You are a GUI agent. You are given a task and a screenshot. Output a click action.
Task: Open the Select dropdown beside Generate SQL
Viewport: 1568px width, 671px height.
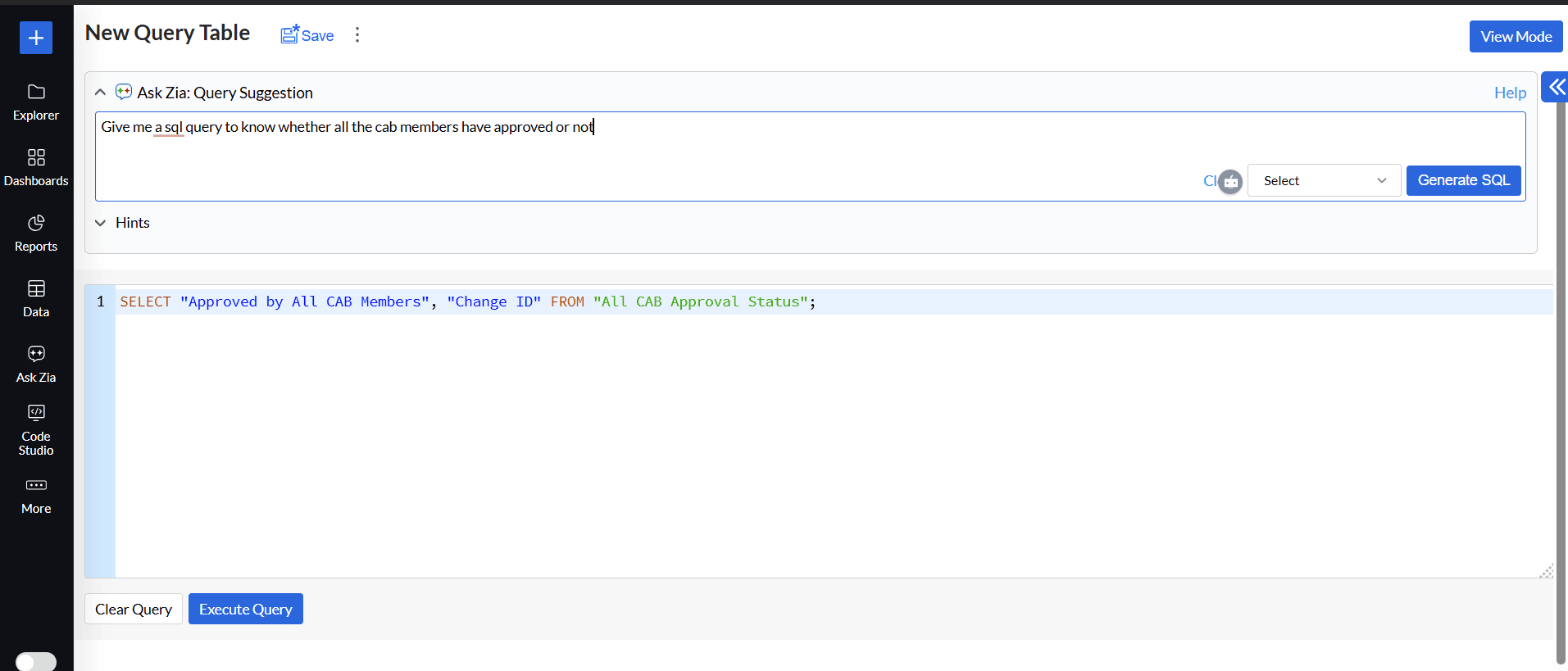click(x=1323, y=181)
